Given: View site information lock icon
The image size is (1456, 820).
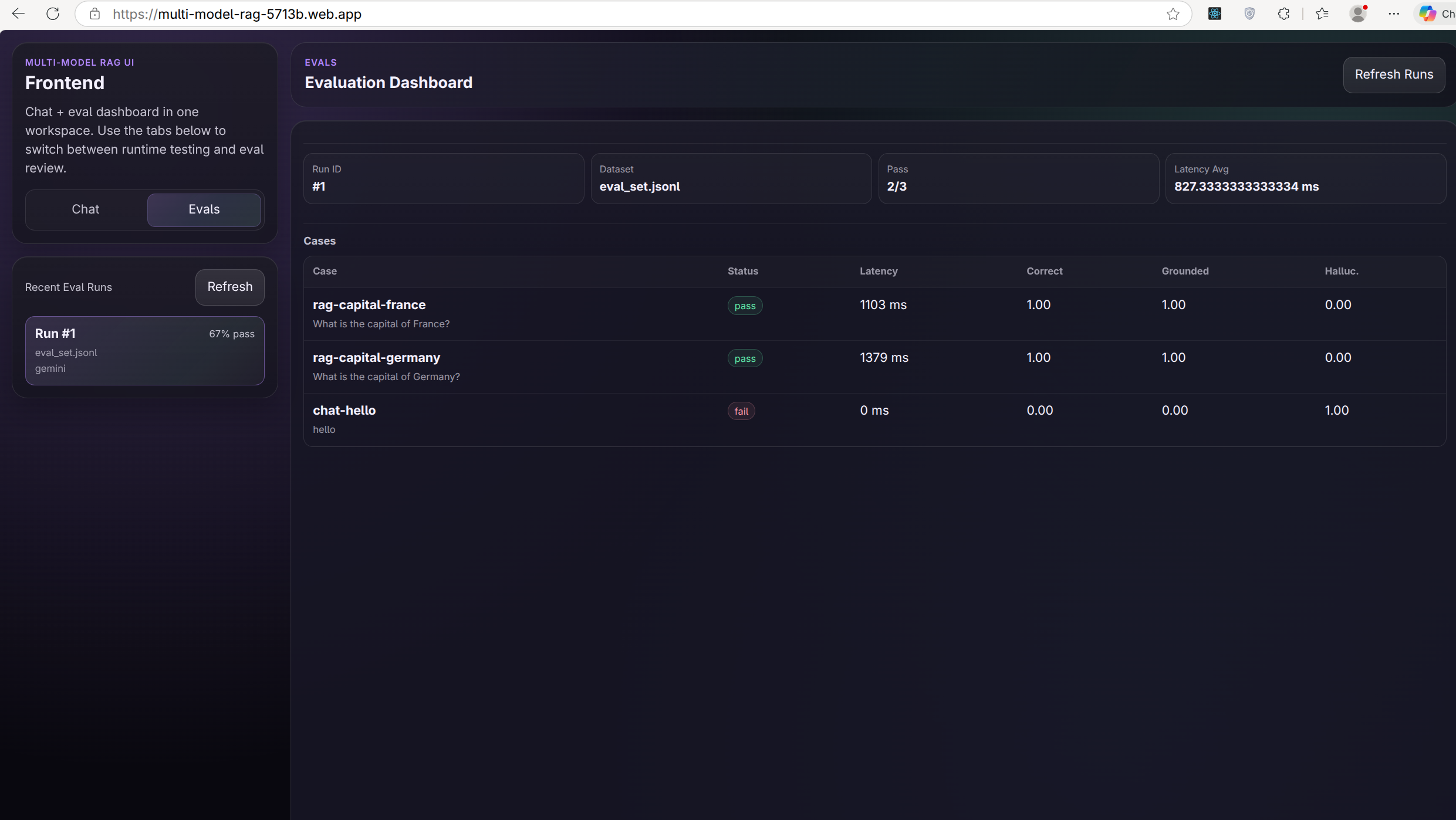Looking at the screenshot, I should tap(94, 13).
